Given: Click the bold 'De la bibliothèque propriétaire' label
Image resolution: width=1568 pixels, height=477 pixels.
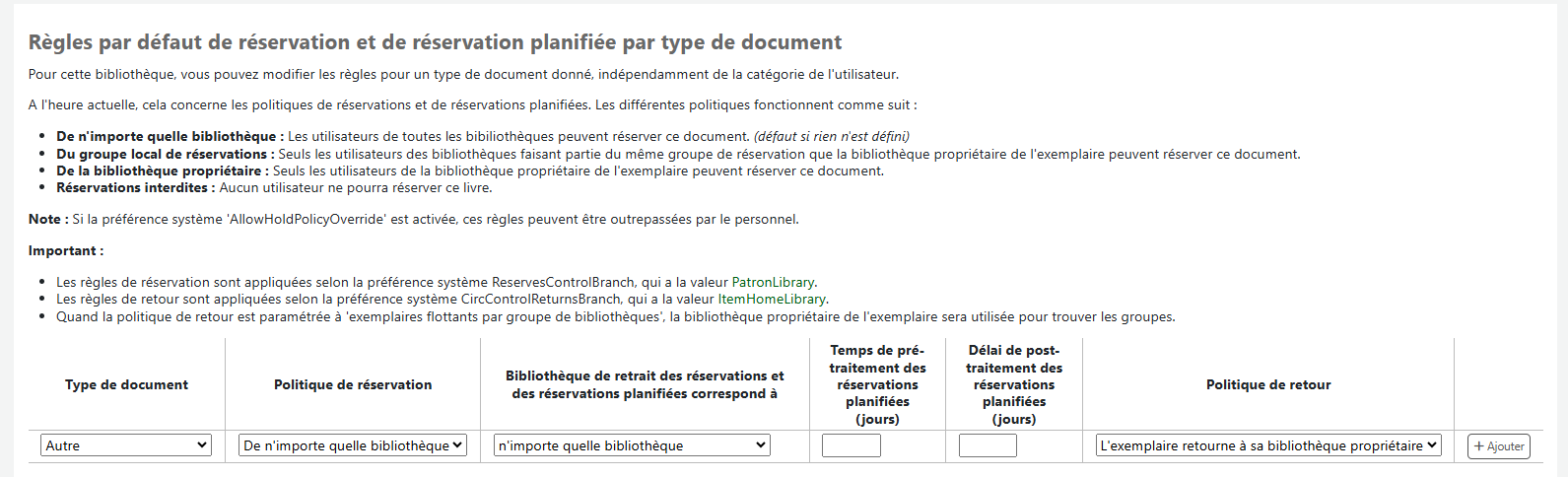Looking at the screenshot, I should pyautogui.click(x=162, y=170).
